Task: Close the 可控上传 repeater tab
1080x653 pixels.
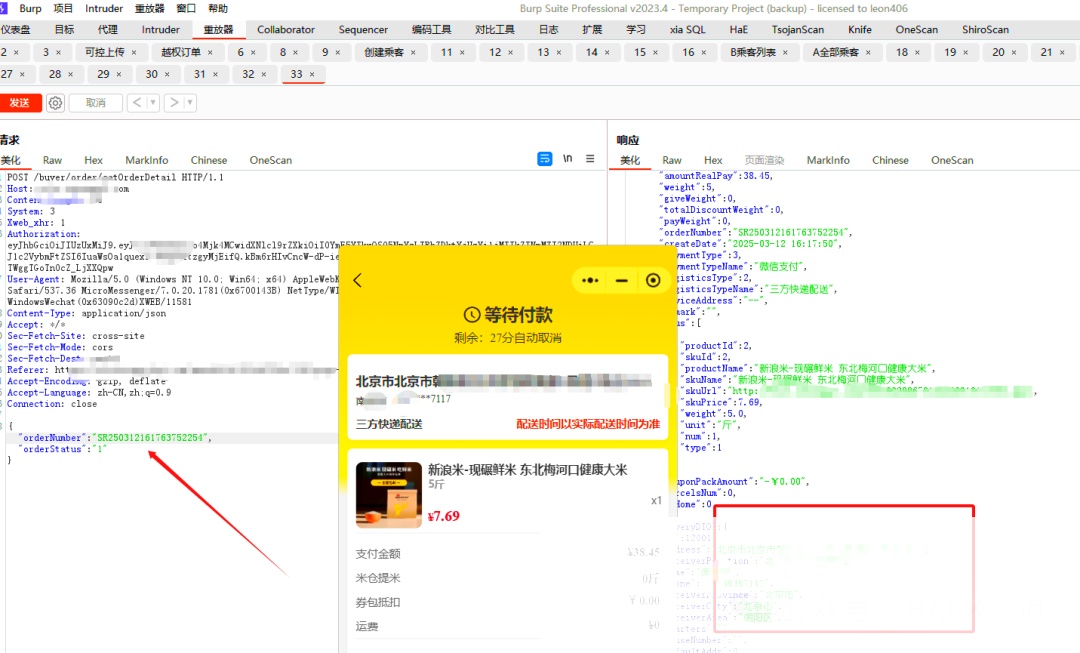Action: point(134,52)
